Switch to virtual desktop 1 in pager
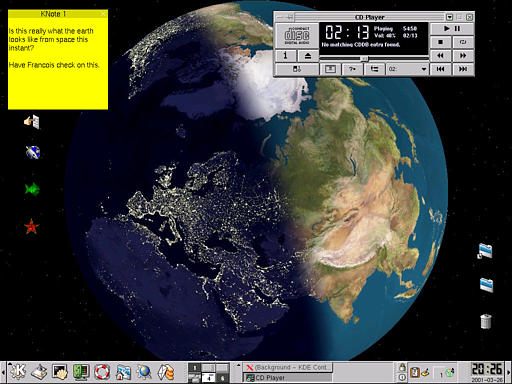Screen dimensions: 512x384 click(x=195, y=368)
